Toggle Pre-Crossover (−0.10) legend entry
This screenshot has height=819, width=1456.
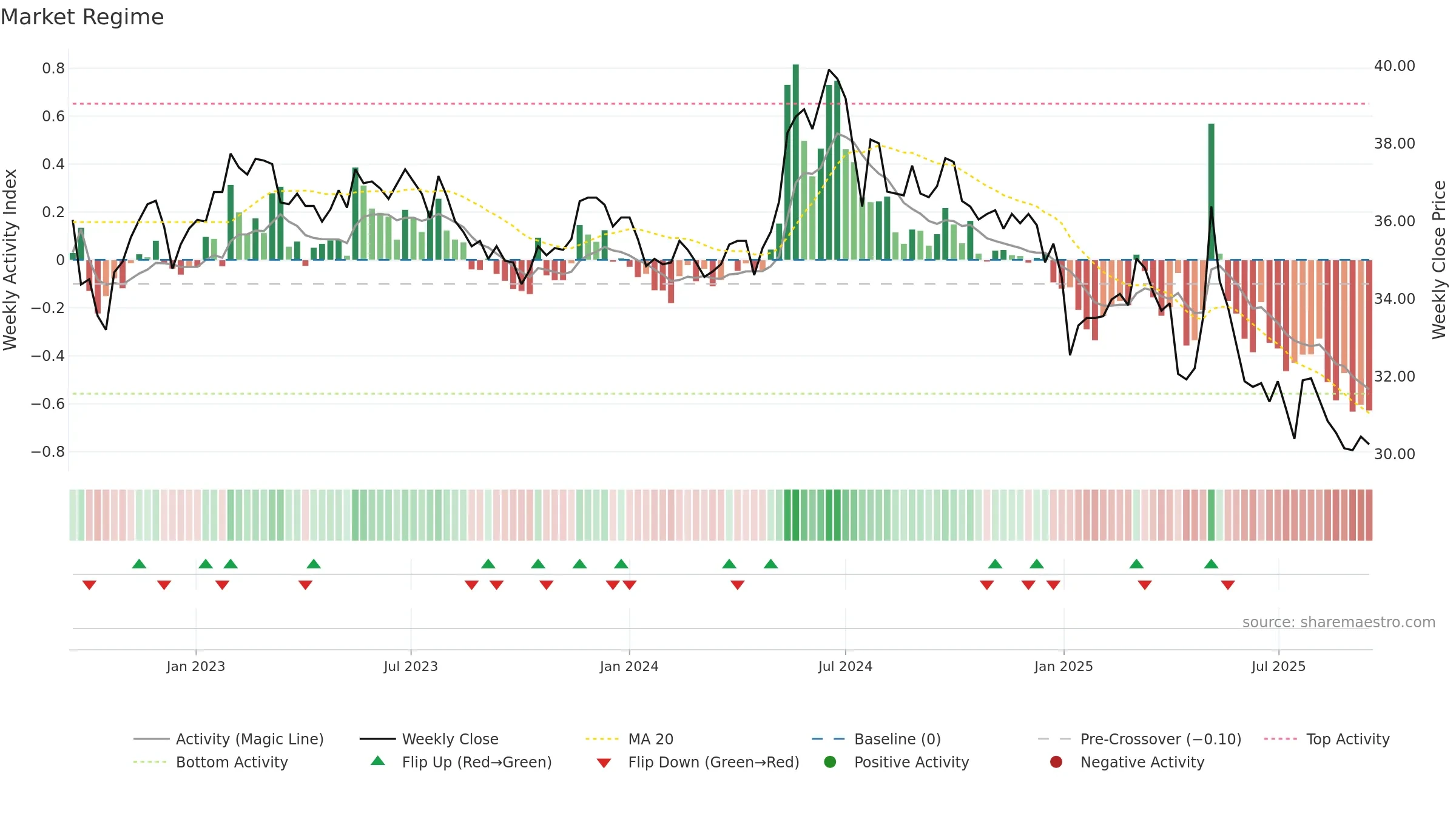1139,739
